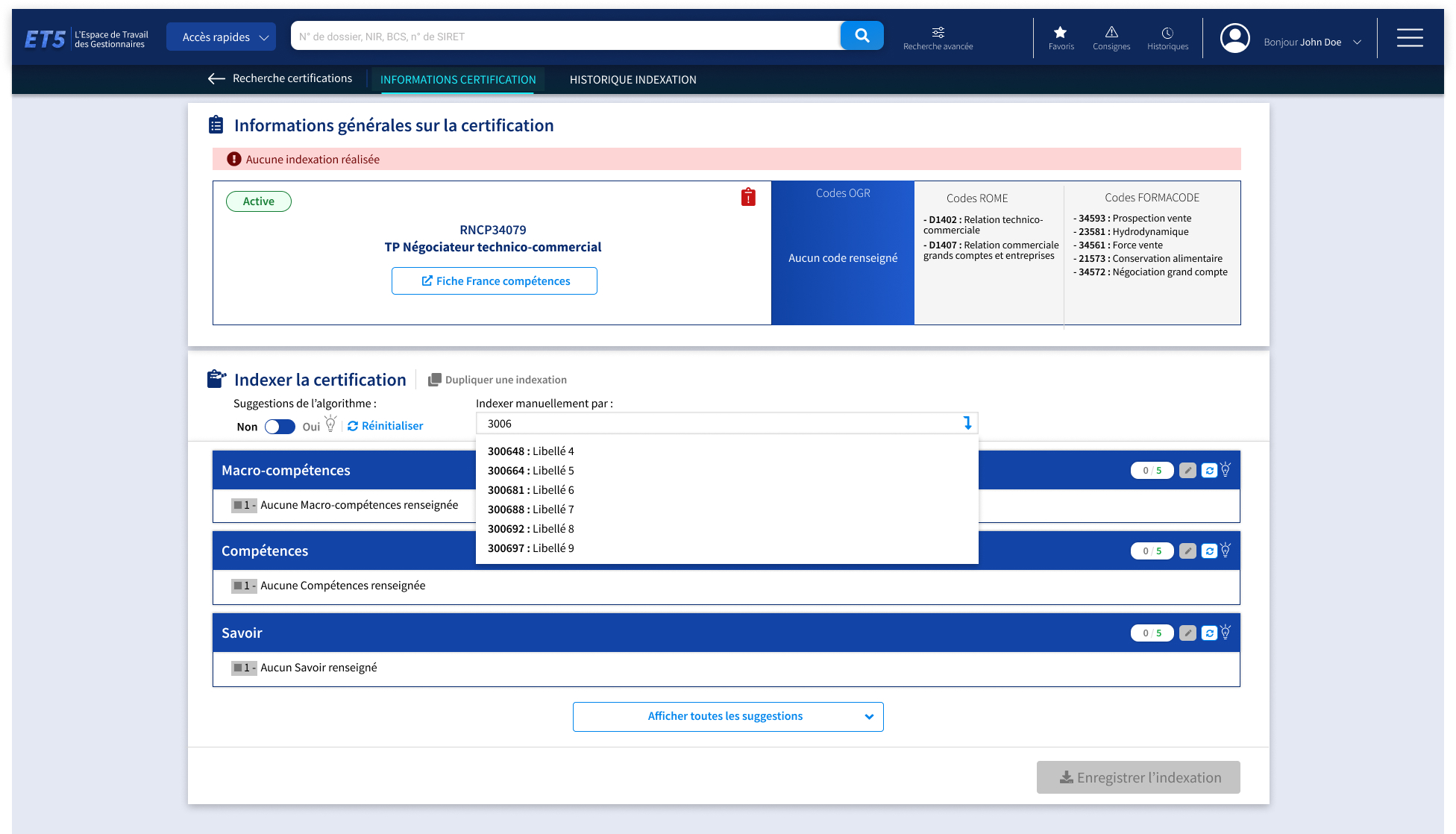This screenshot has height=834, width=1456.
Task: Open the Bonjour John Doe user menu
Action: click(x=1311, y=42)
